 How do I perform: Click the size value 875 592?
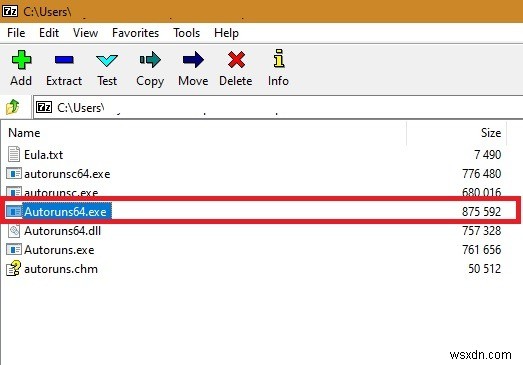click(x=482, y=212)
